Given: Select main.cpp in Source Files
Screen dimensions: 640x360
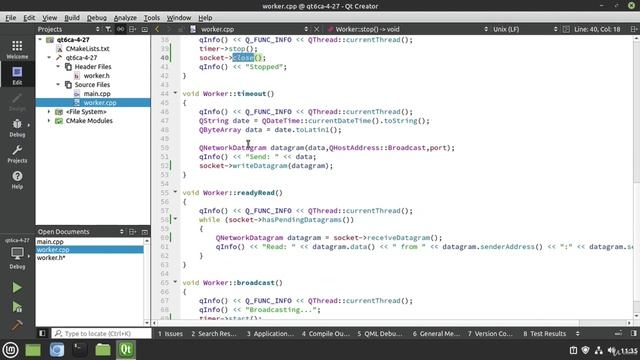Looking at the screenshot, I should tap(97, 93).
